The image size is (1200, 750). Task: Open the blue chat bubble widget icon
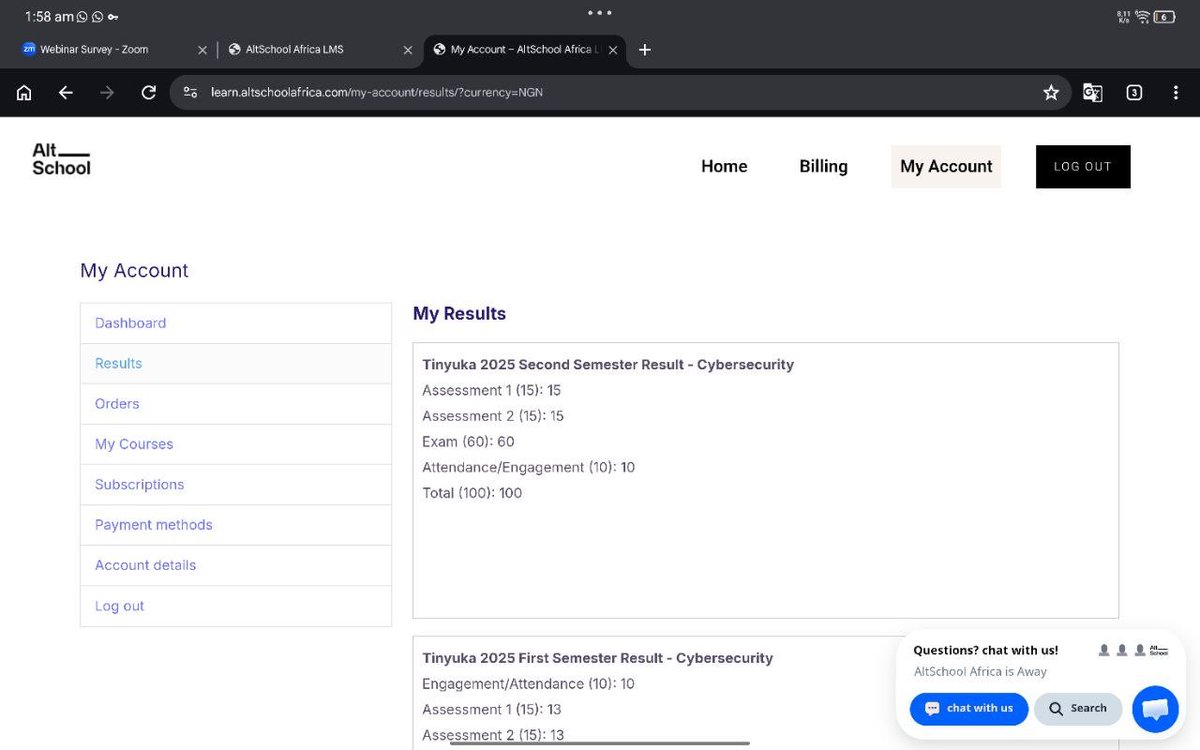(x=1155, y=709)
